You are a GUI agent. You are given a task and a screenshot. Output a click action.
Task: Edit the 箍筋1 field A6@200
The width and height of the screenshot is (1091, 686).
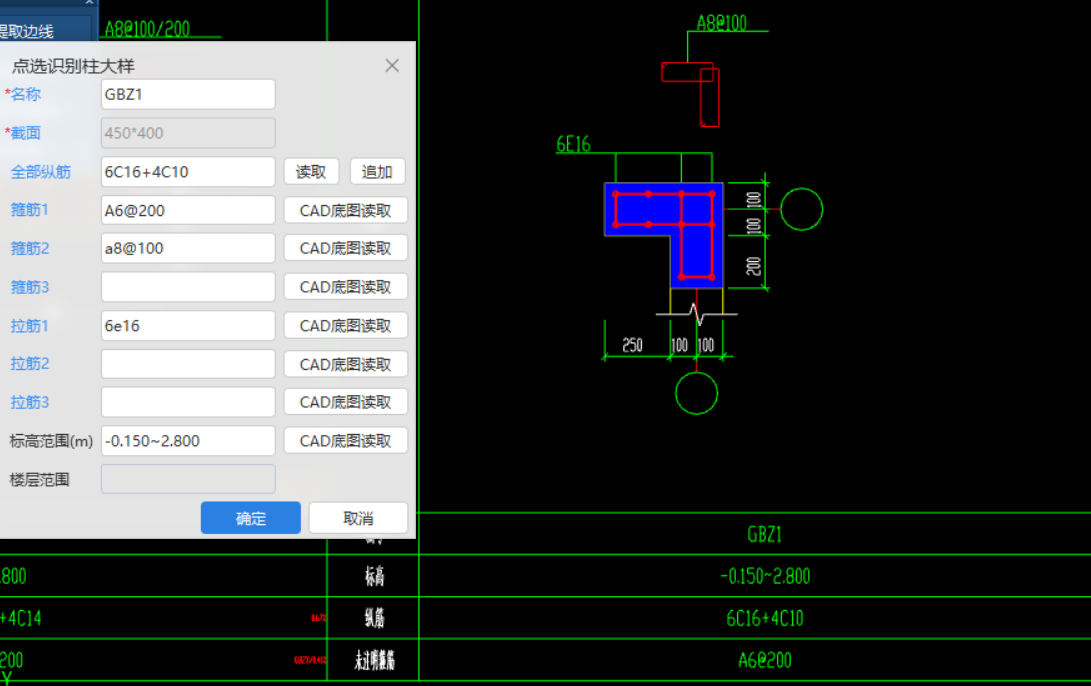[x=188, y=210]
